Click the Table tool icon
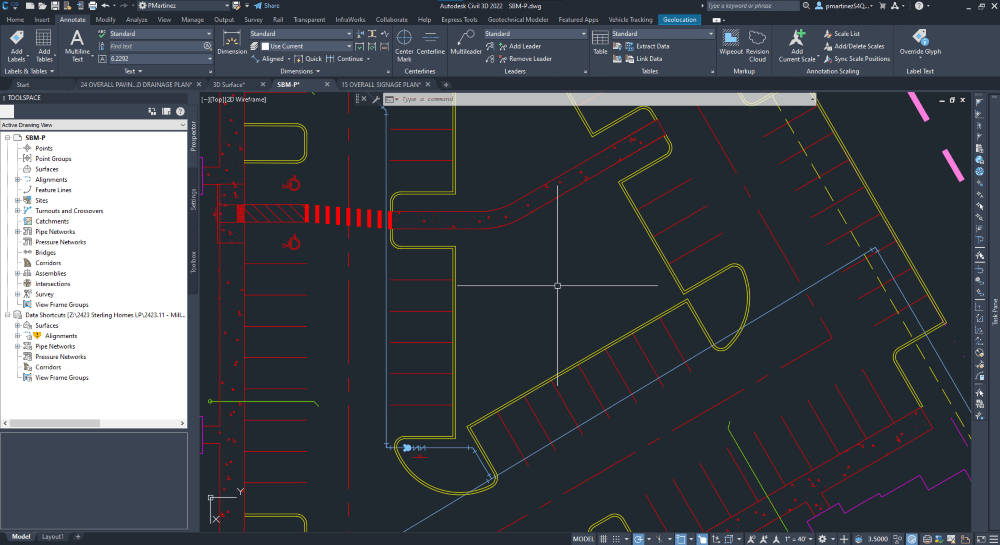Viewport: 1000px width, 545px height. 600,42
